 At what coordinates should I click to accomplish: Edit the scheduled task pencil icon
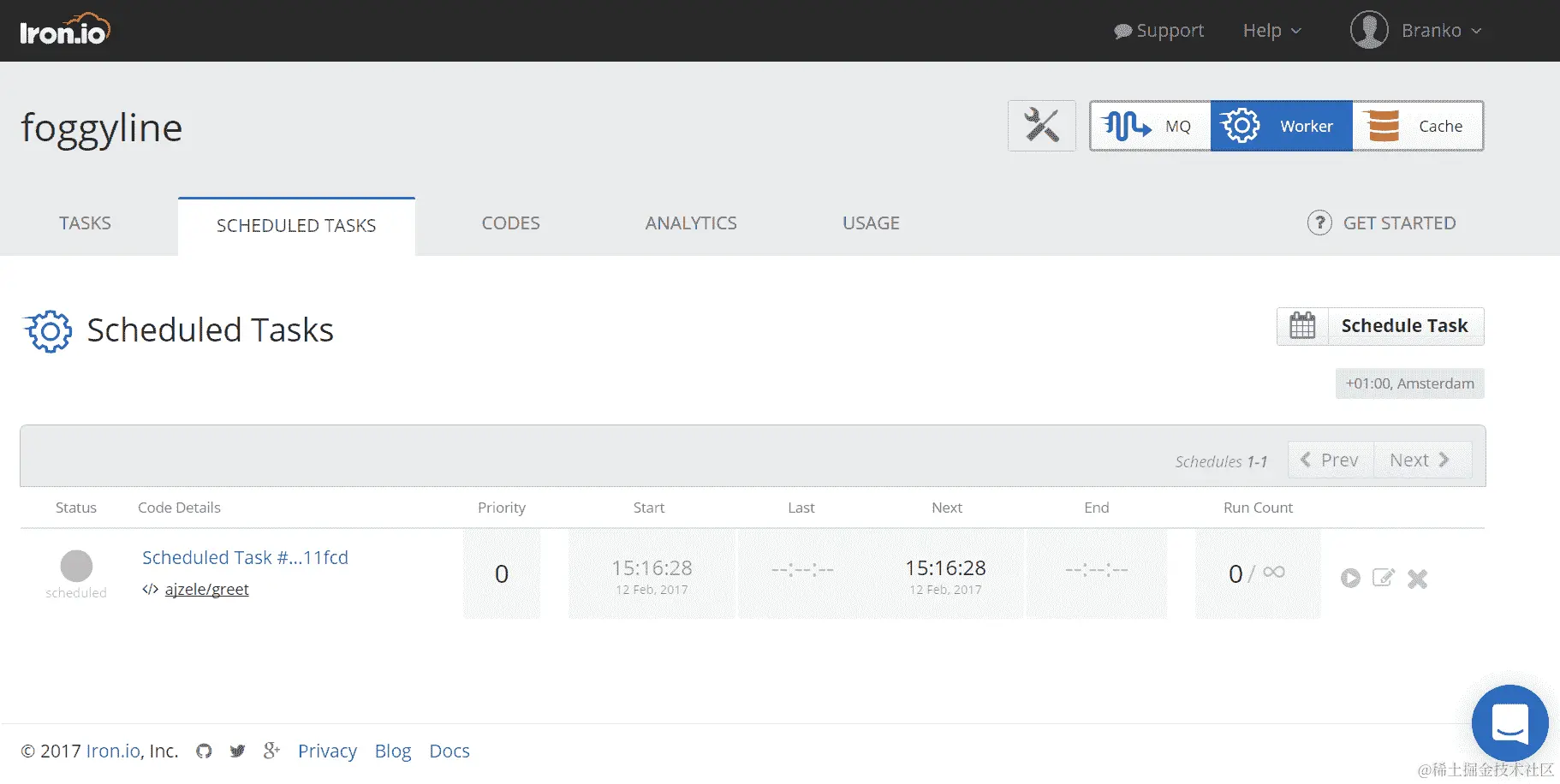(1384, 578)
